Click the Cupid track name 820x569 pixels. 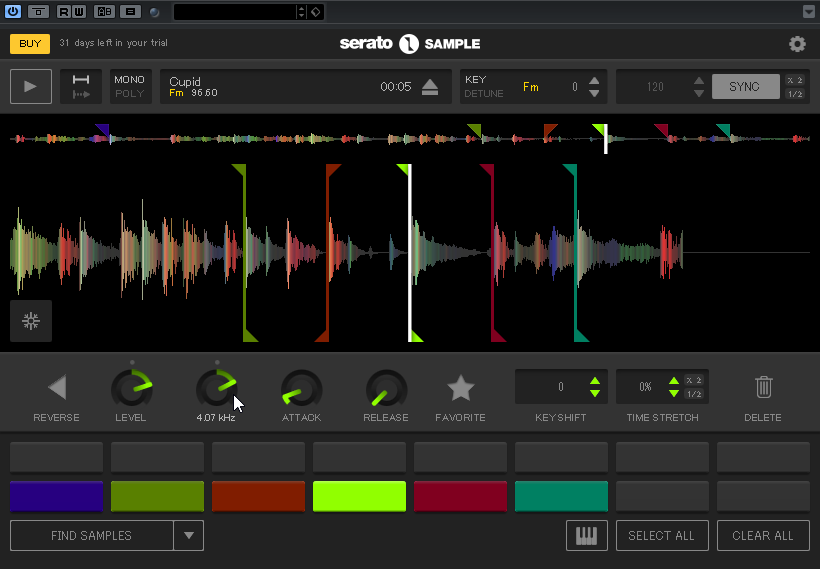coord(185,81)
